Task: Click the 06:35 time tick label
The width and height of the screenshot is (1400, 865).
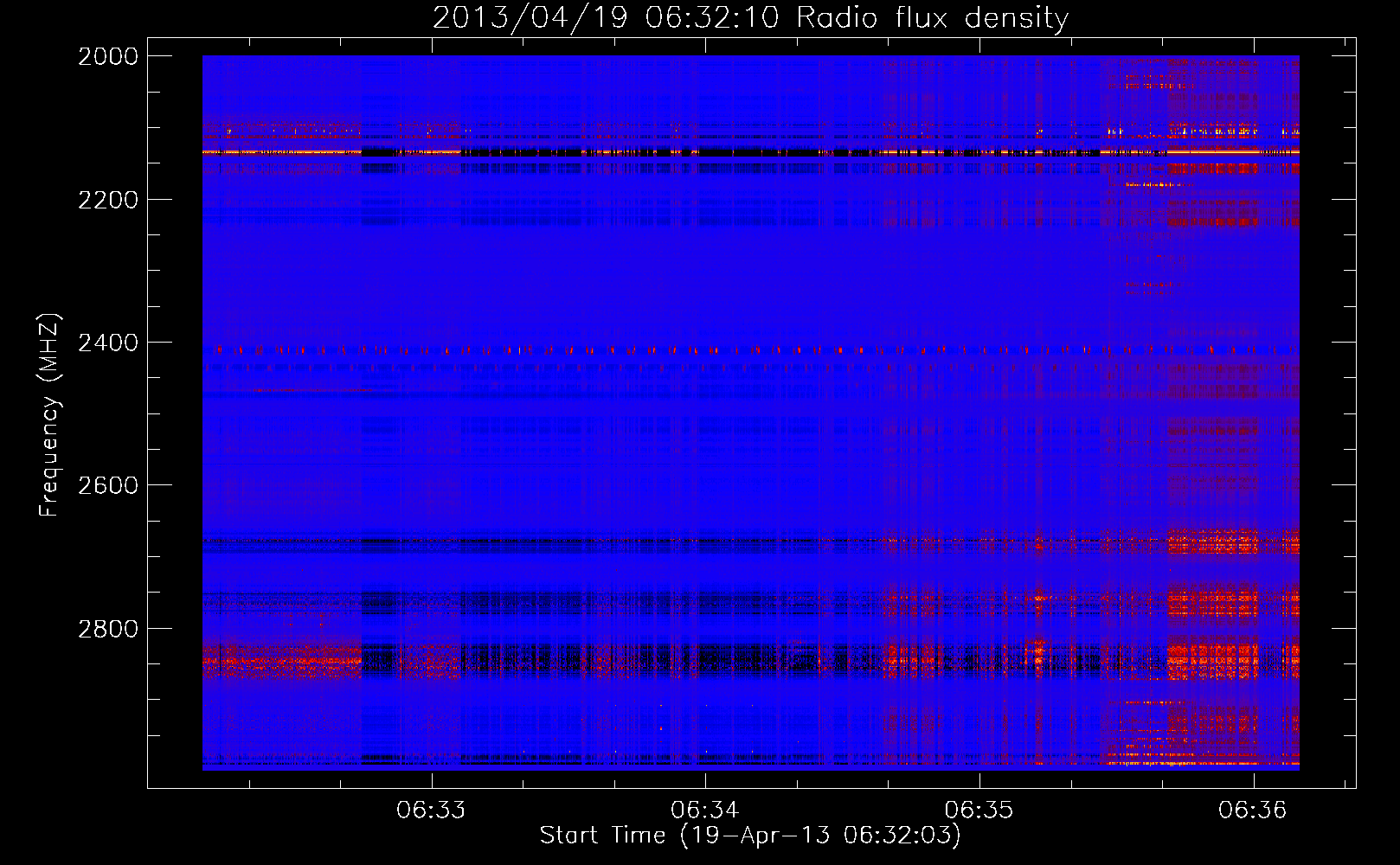Action: (979, 810)
